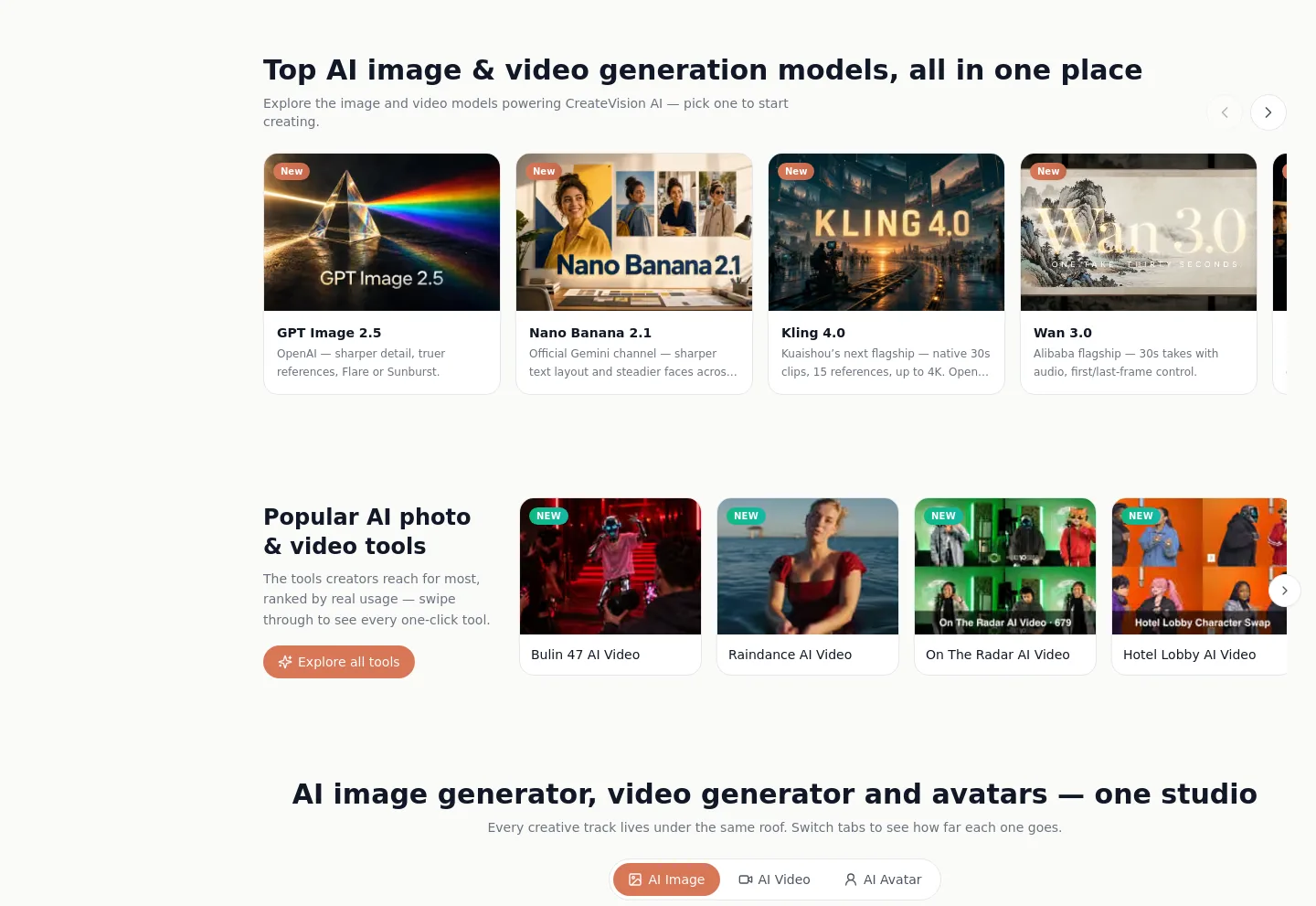Click New badge on Nano Banana 2.1 card

click(x=544, y=171)
